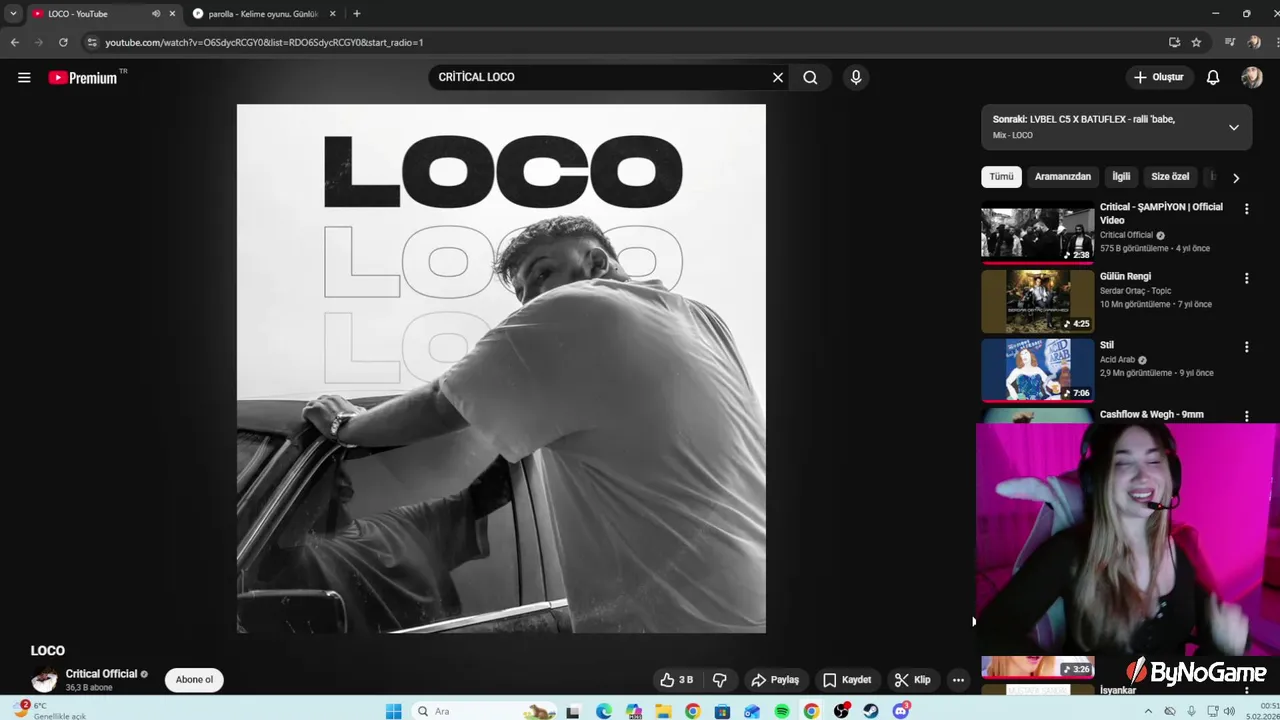Open Stil by Acid Arab thumbnail
The height and width of the screenshot is (720, 1280).
1037,370
